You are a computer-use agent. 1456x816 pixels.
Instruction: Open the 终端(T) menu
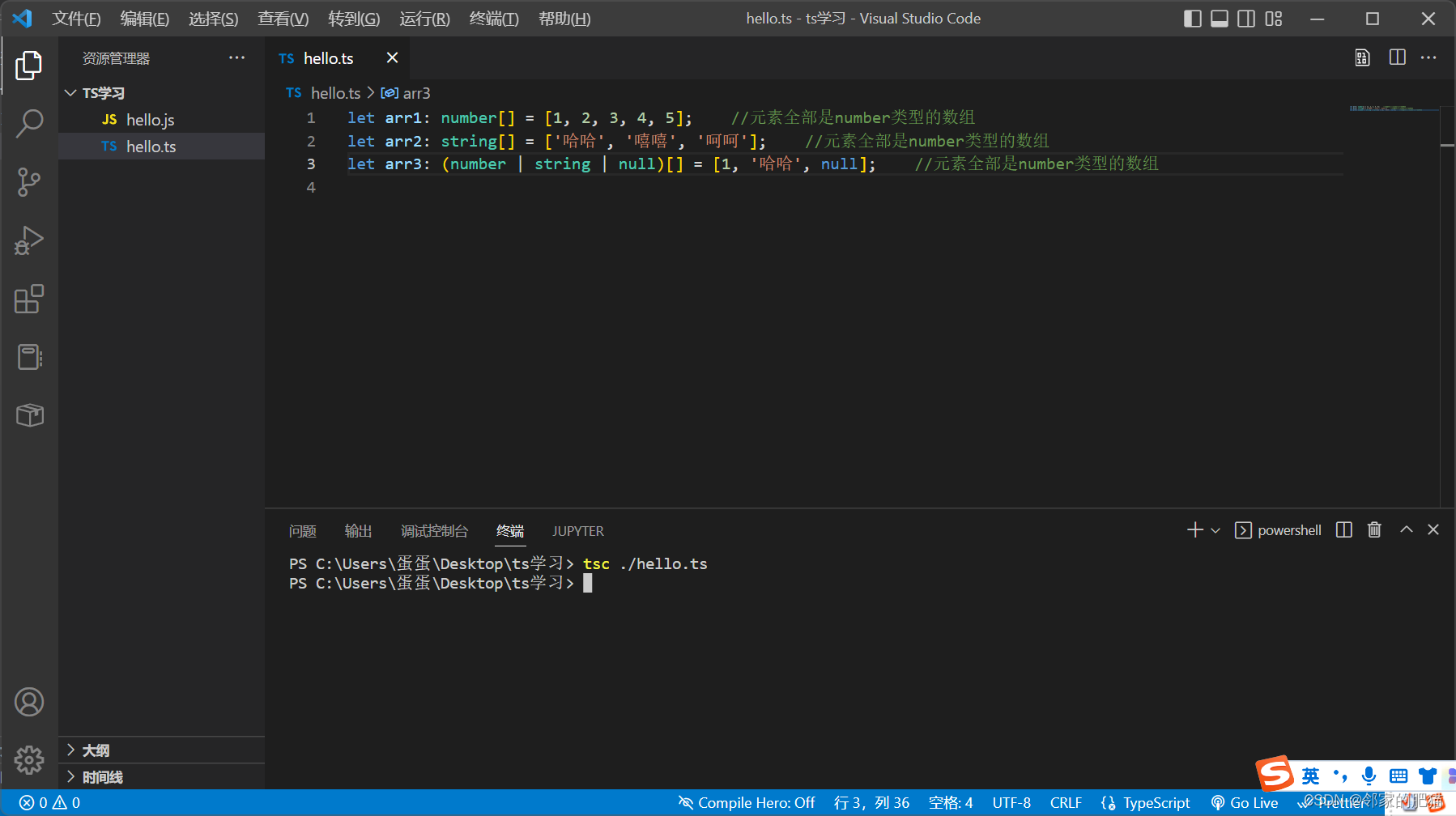[x=494, y=19]
